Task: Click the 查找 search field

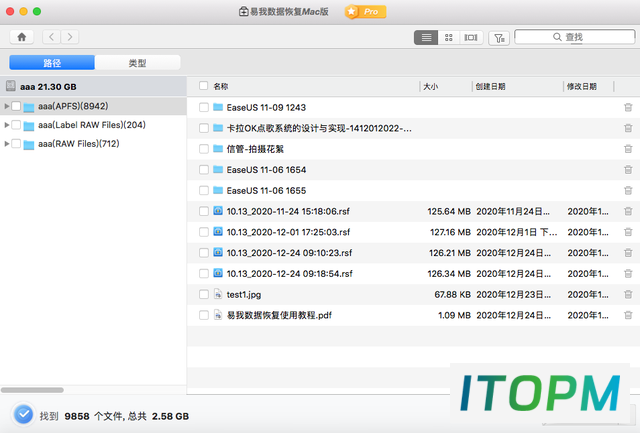Action: (575, 37)
